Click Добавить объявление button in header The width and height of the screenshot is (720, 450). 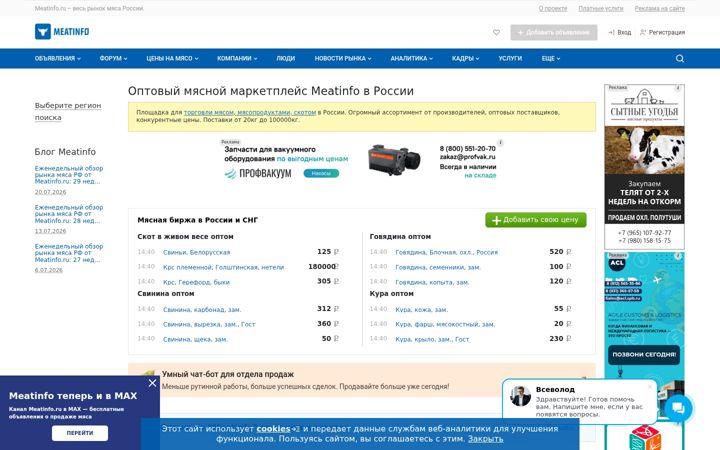point(554,32)
